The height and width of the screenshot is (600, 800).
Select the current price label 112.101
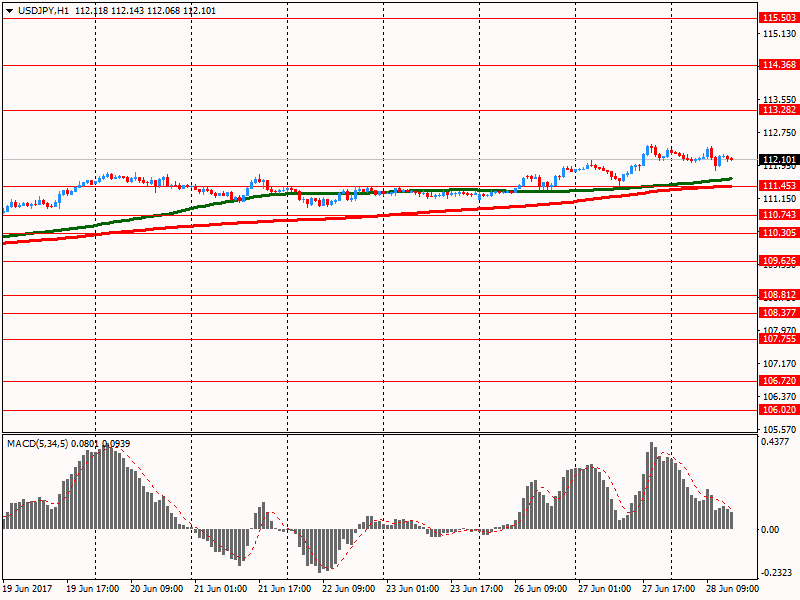coord(779,160)
